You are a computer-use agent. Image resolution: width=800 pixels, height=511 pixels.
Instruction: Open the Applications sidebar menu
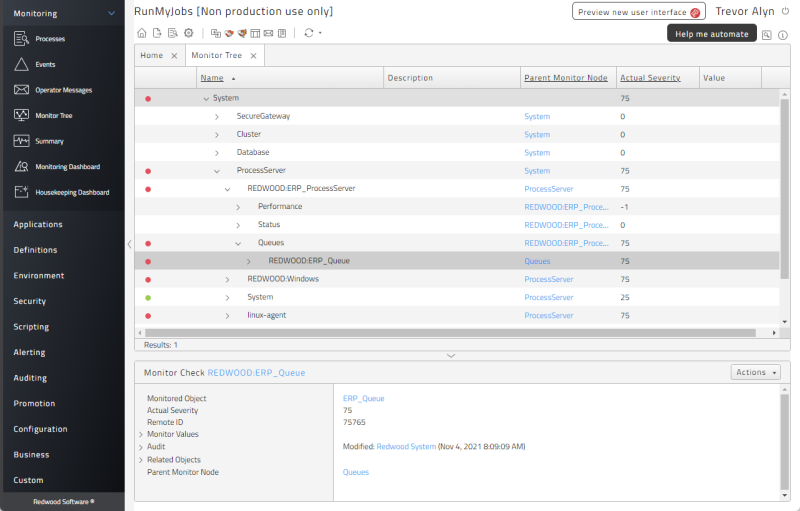click(38, 224)
